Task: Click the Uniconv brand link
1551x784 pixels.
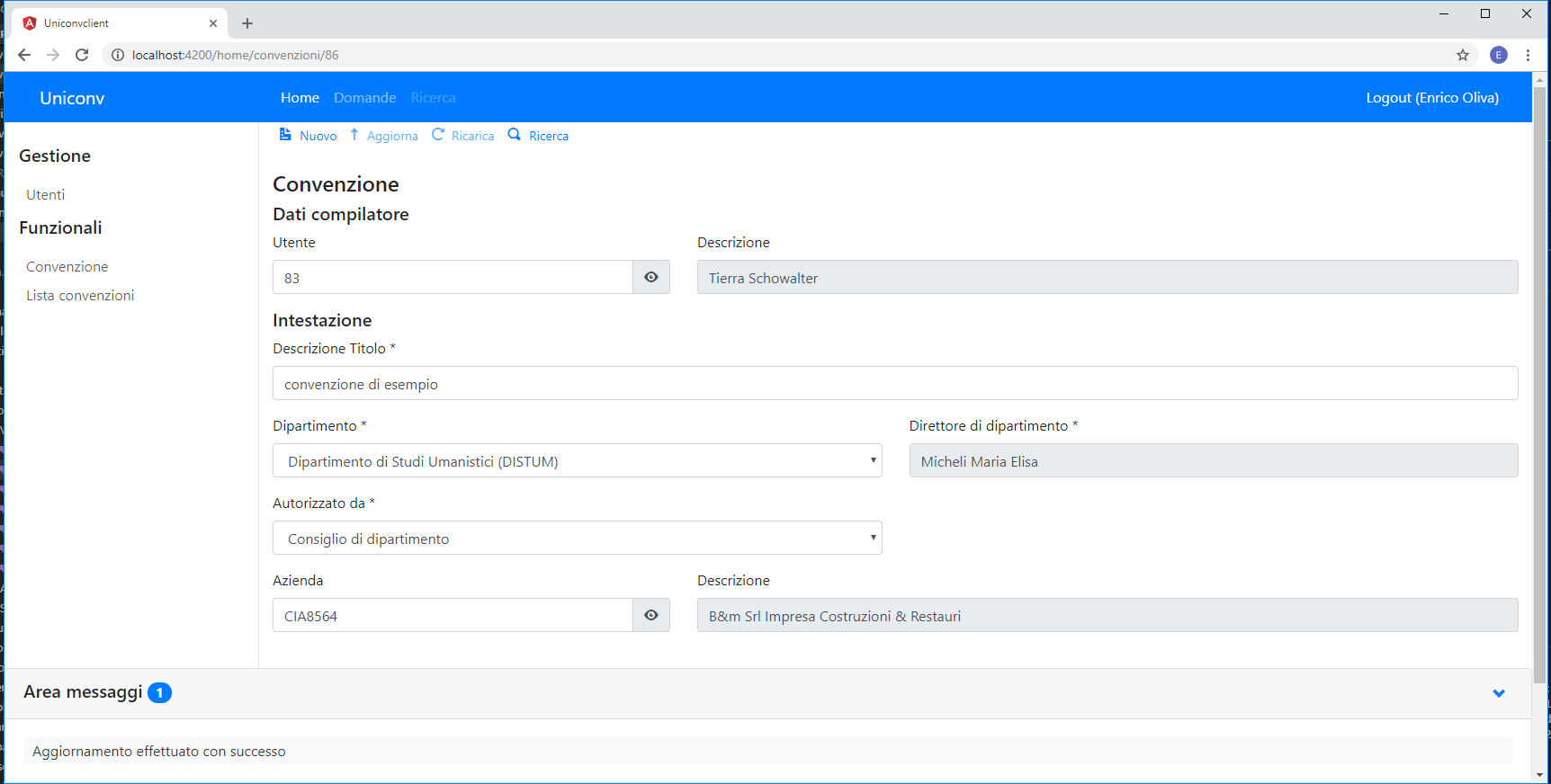Action: pyautogui.click(x=72, y=98)
